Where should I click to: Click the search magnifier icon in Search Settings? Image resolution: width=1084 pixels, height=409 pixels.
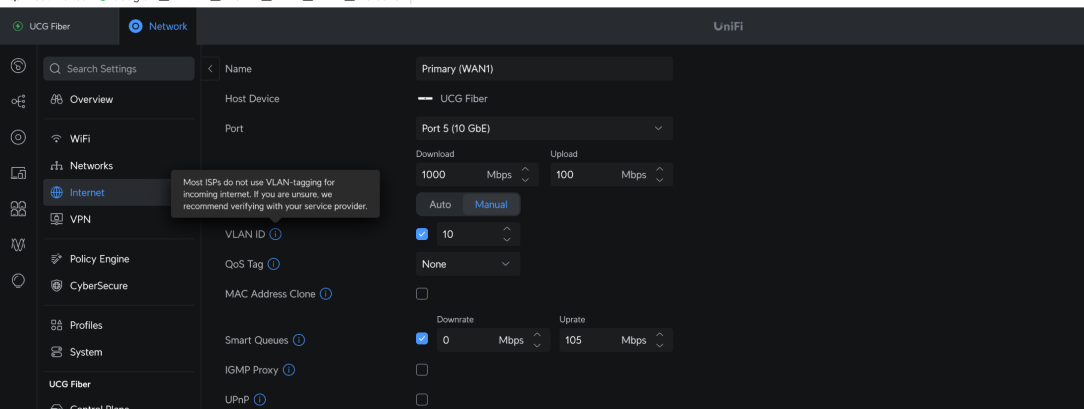[x=56, y=69]
